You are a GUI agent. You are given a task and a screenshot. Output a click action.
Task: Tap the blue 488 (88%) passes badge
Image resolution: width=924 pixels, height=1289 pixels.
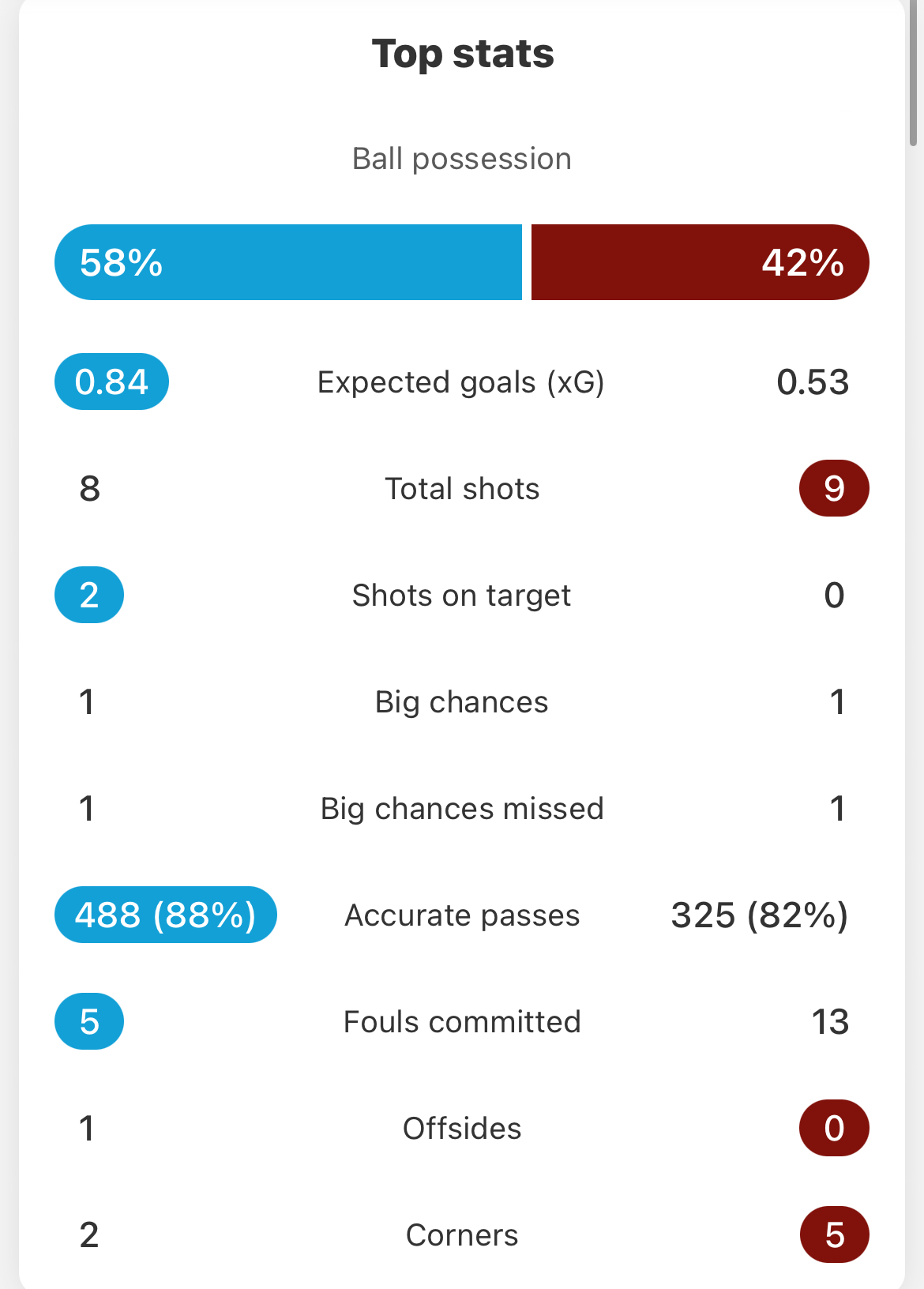(x=166, y=915)
